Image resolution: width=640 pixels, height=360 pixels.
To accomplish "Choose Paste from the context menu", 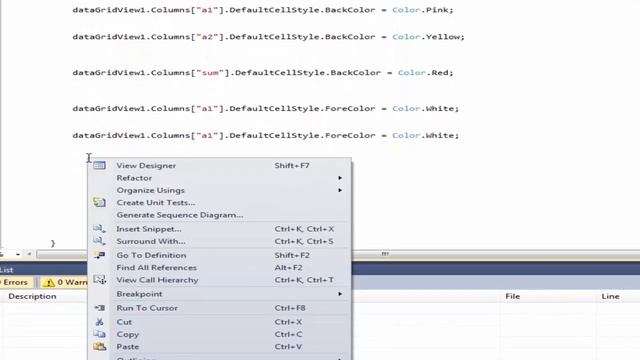I will tap(219, 347).
